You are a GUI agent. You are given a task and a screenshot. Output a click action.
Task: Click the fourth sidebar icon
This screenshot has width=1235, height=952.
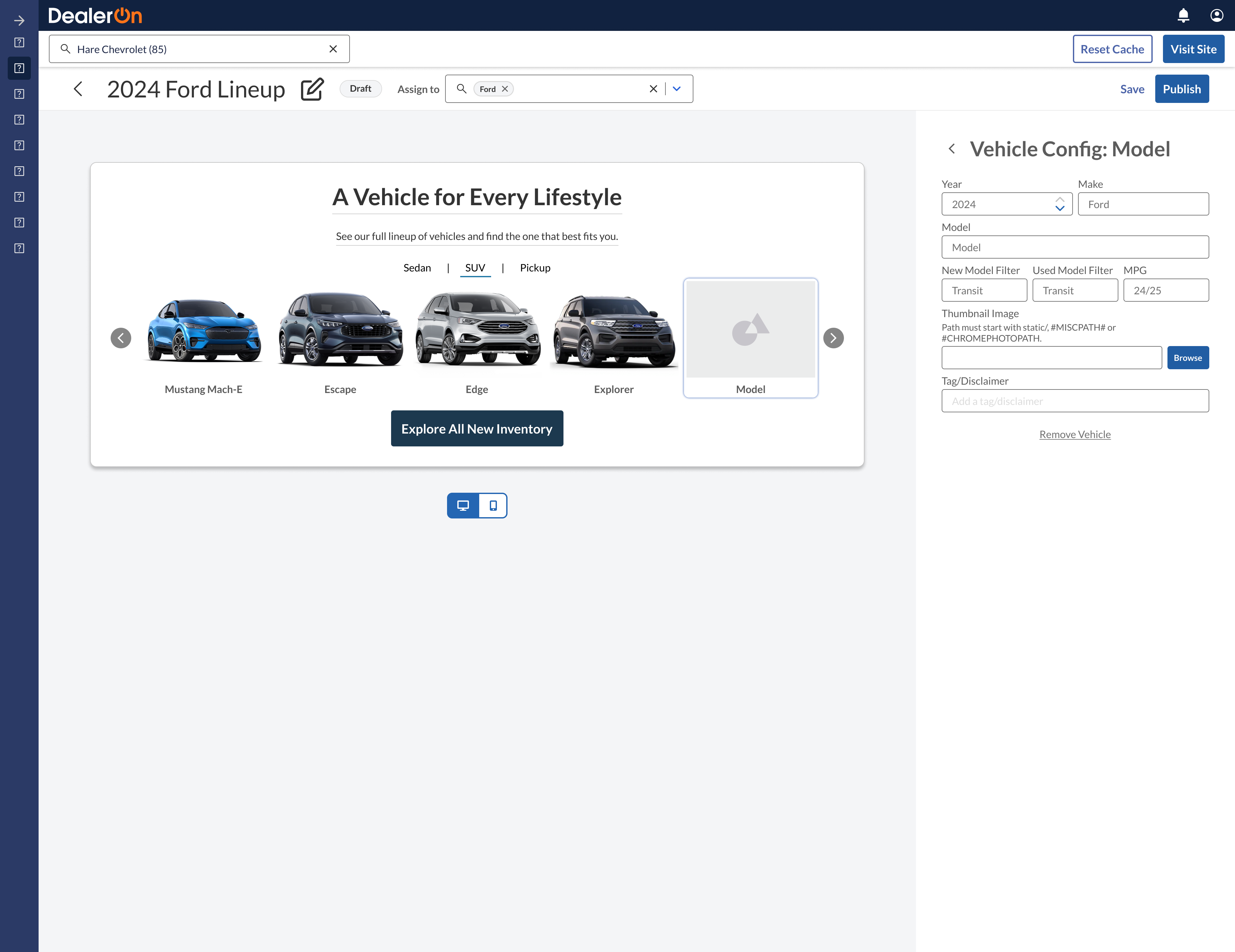pyautogui.click(x=19, y=120)
